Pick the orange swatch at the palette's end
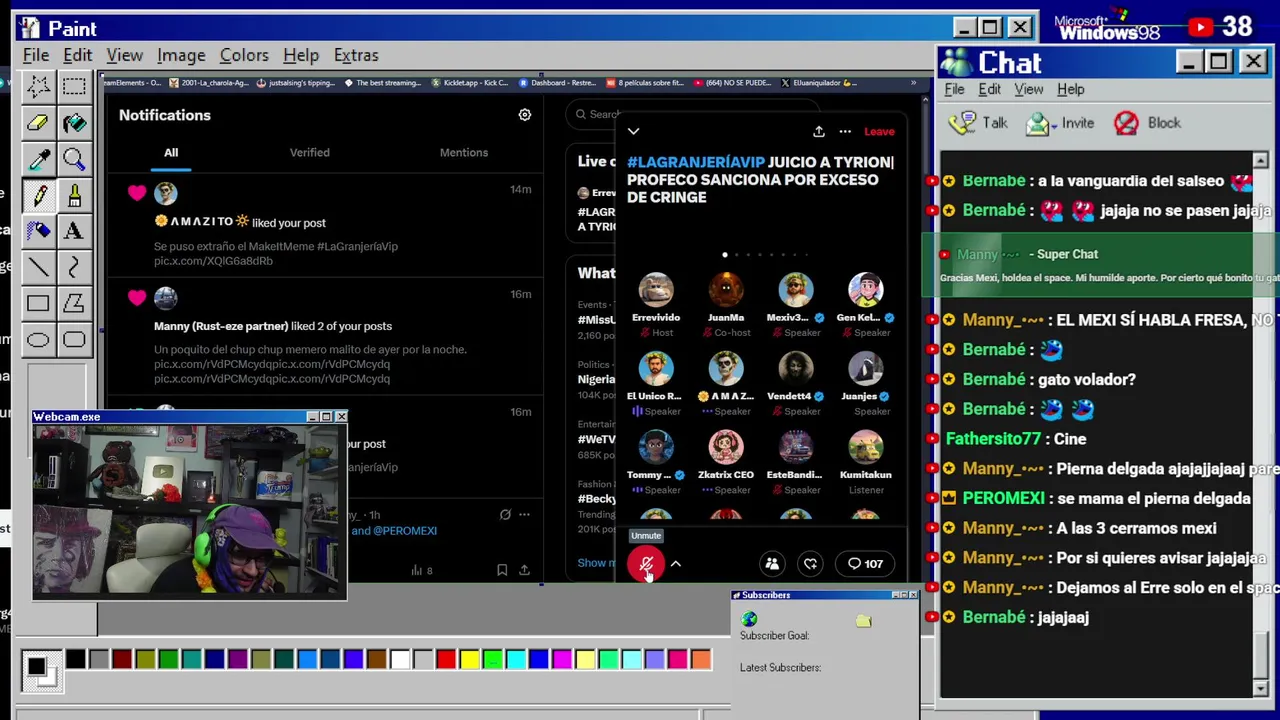Viewport: 1280px width, 720px height. [700, 659]
